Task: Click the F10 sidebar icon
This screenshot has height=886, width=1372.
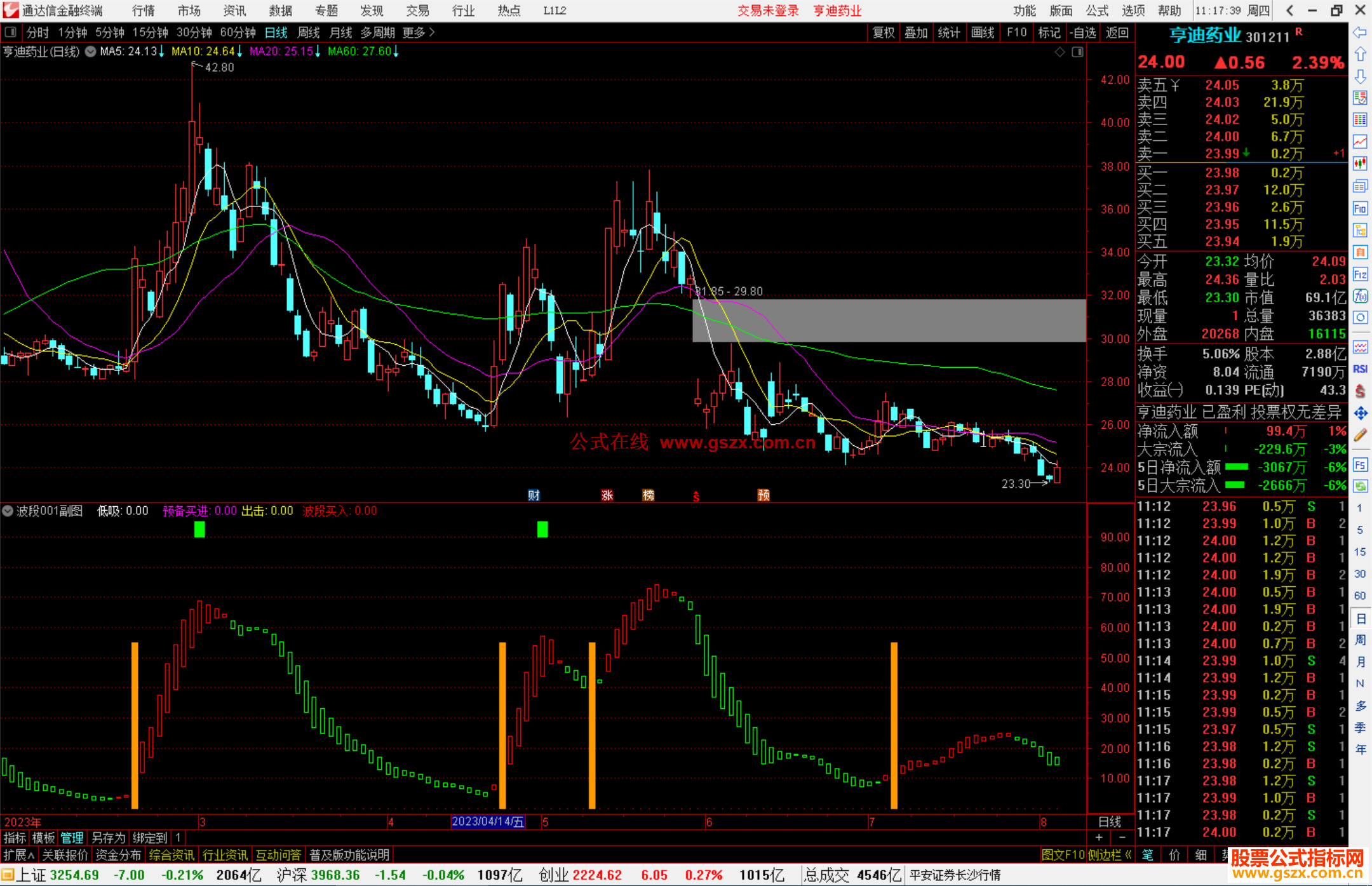Action: (1360, 208)
